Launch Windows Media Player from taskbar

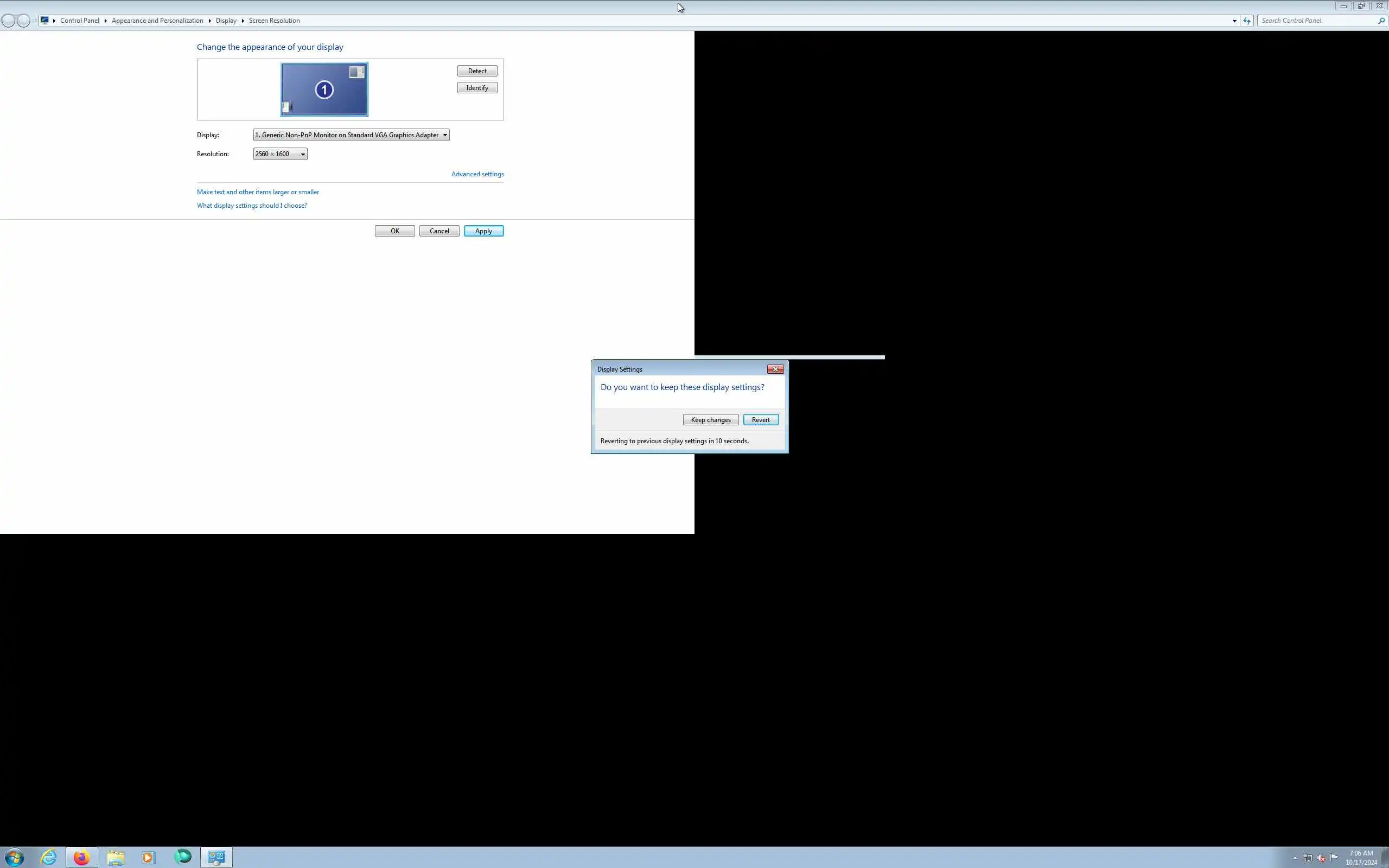pos(149,858)
